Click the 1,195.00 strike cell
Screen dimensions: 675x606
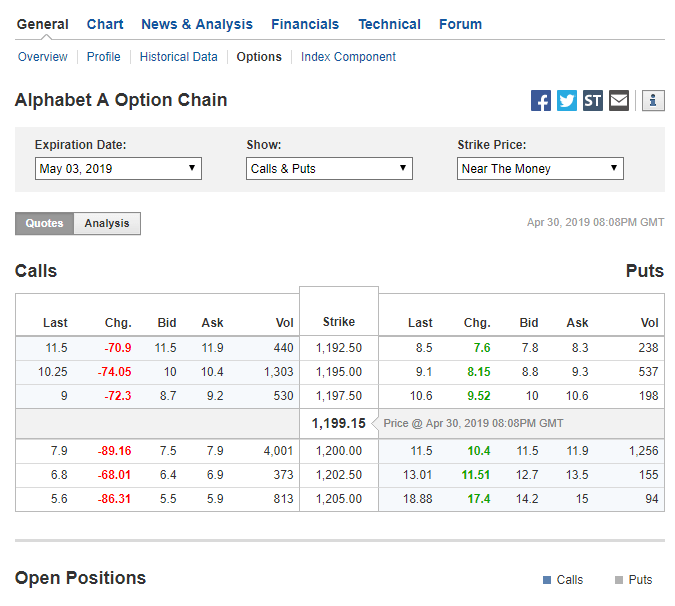pyautogui.click(x=339, y=372)
